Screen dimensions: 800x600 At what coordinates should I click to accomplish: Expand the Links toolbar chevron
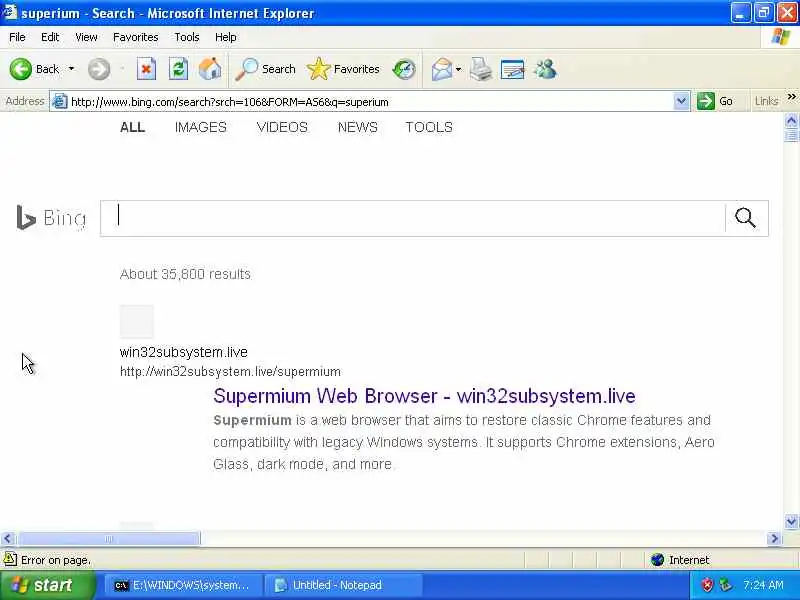coord(791,96)
